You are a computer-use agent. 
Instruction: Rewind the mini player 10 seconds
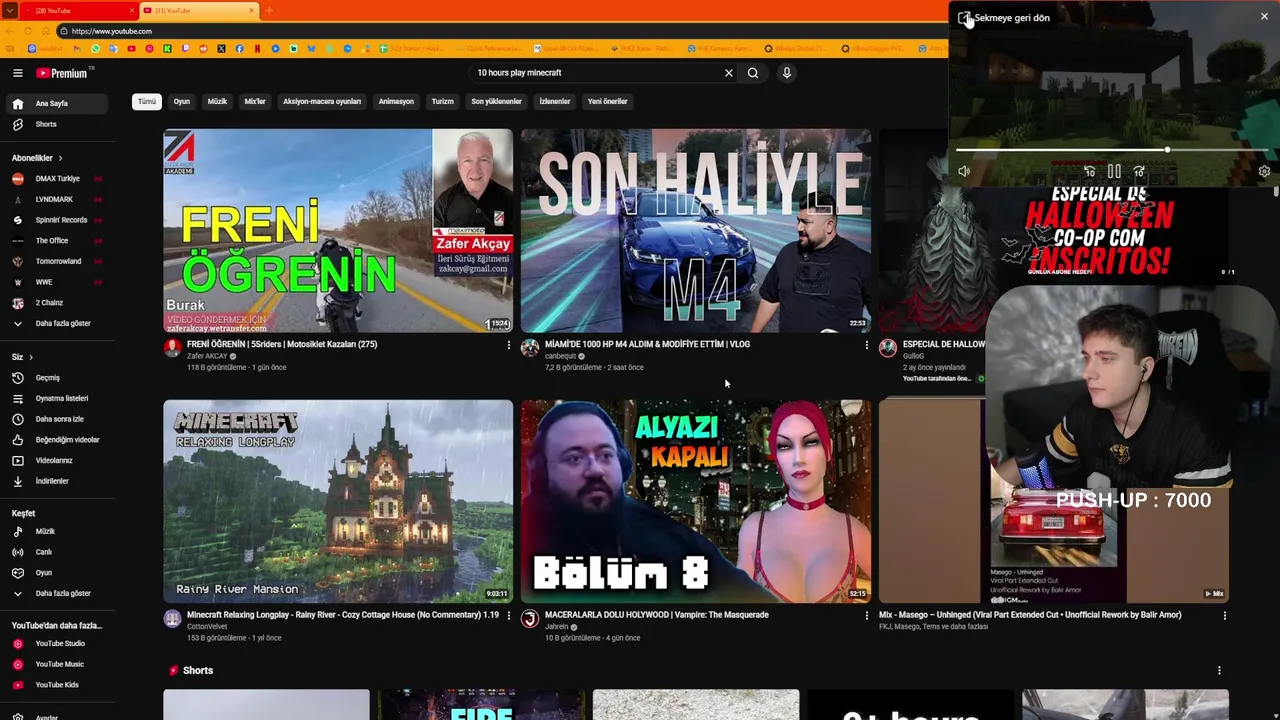[x=1089, y=172]
